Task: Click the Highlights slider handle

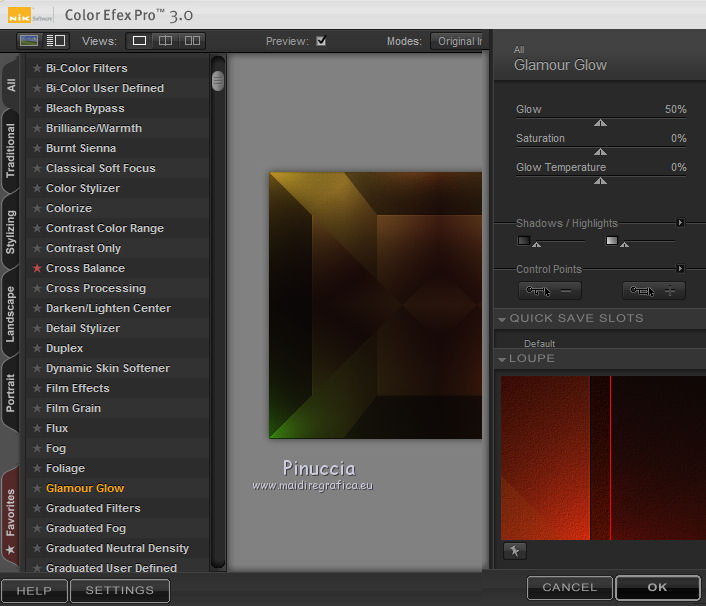Action: (625, 244)
